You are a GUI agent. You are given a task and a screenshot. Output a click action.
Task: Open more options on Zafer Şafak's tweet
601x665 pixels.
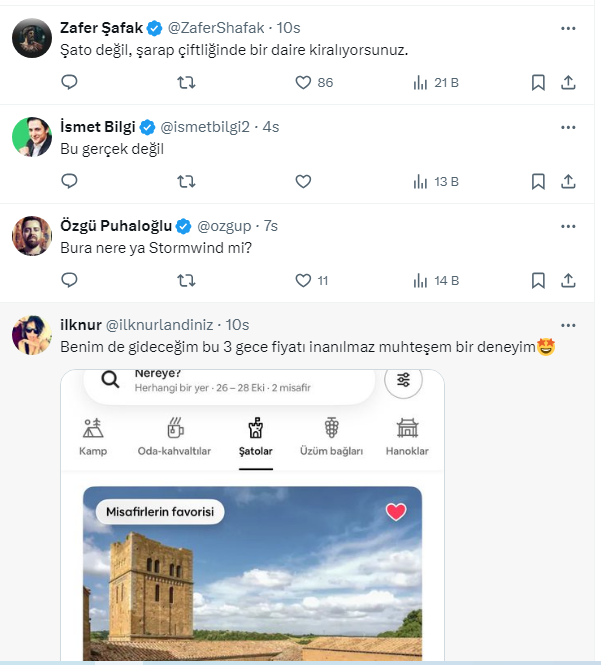point(568,28)
